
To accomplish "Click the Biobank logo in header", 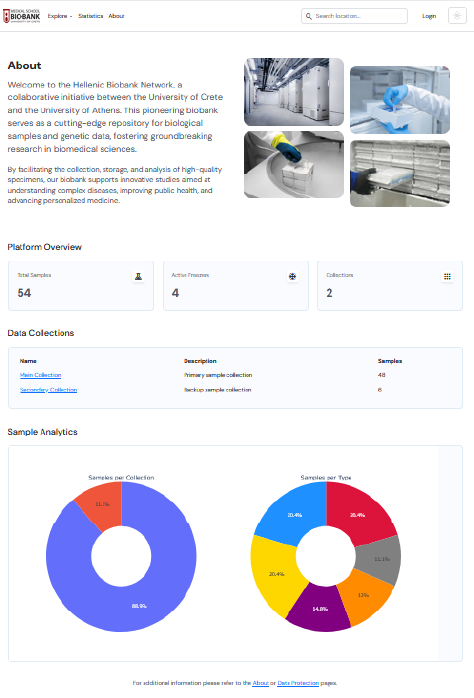I will coord(21,16).
